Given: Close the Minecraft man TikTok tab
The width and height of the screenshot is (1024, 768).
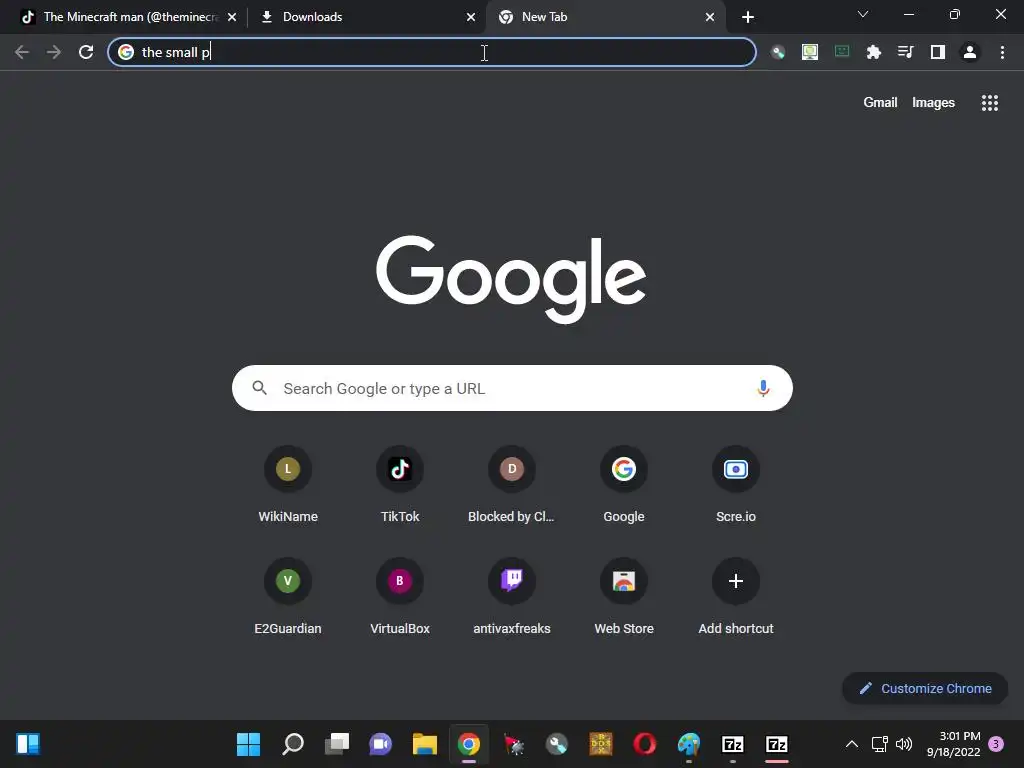Looking at the screenshot, I should coord(232,17).
